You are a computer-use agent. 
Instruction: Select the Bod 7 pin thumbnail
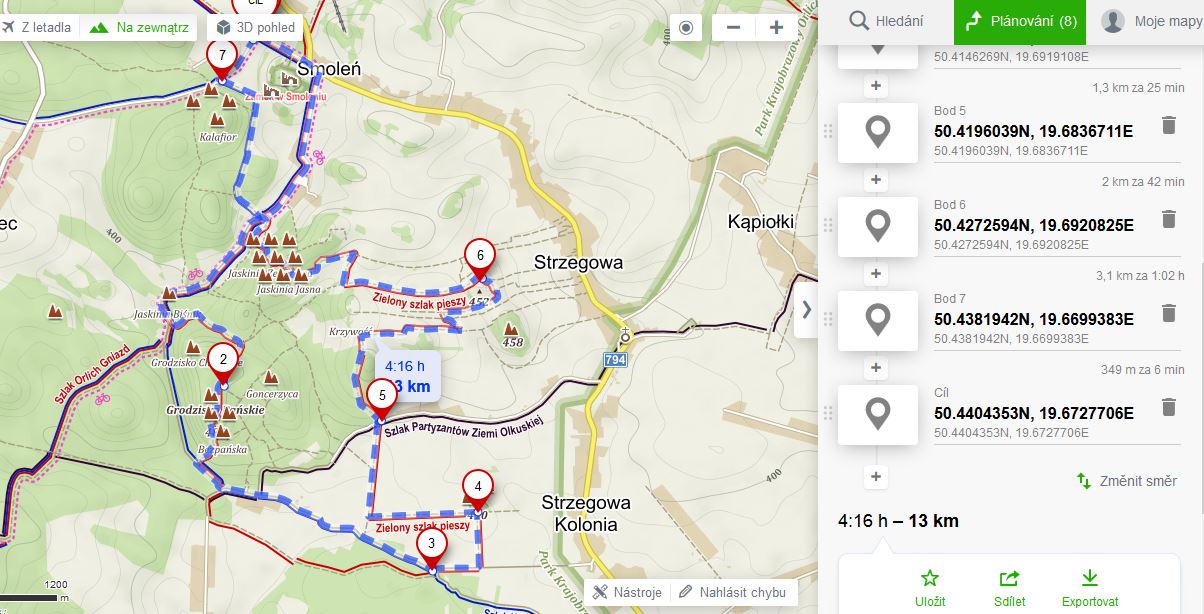877,320
